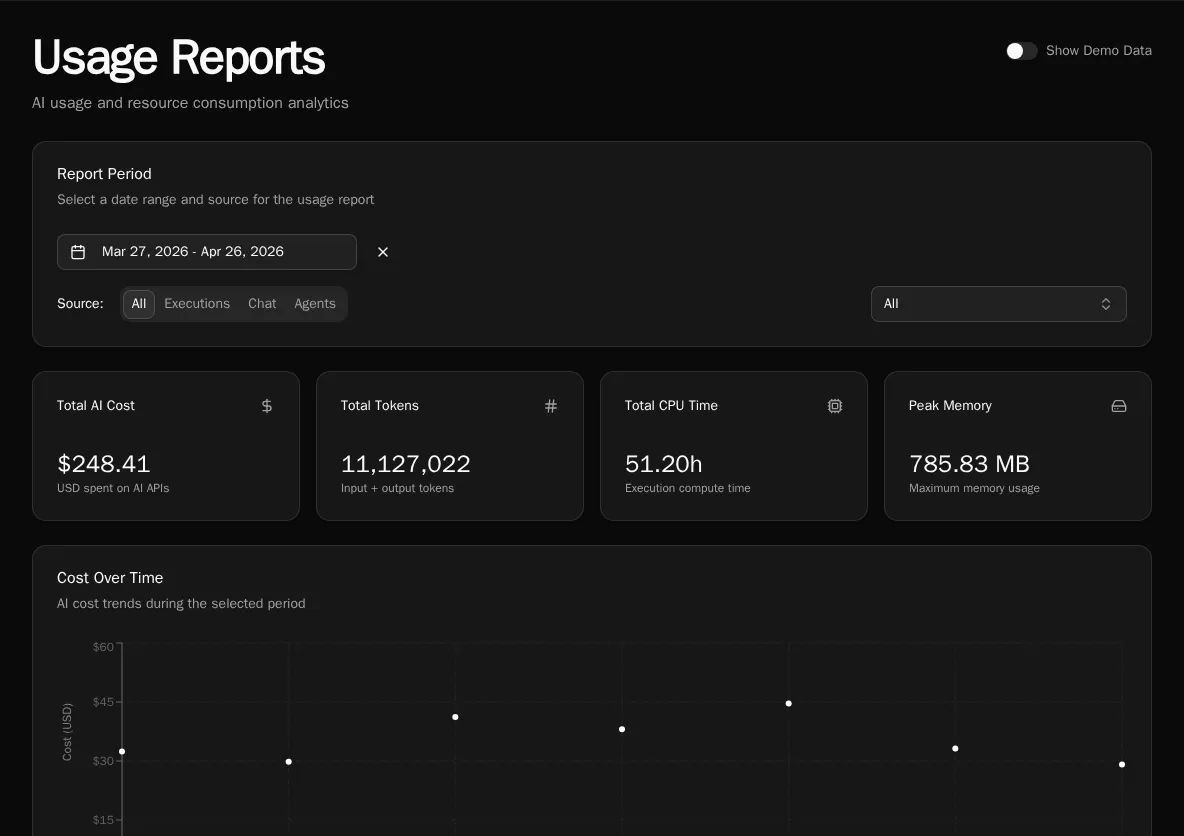Click the date range button showing Mar 27, 2026
The width and height of the screenshot is (1184, 836).
pos(206,251)
